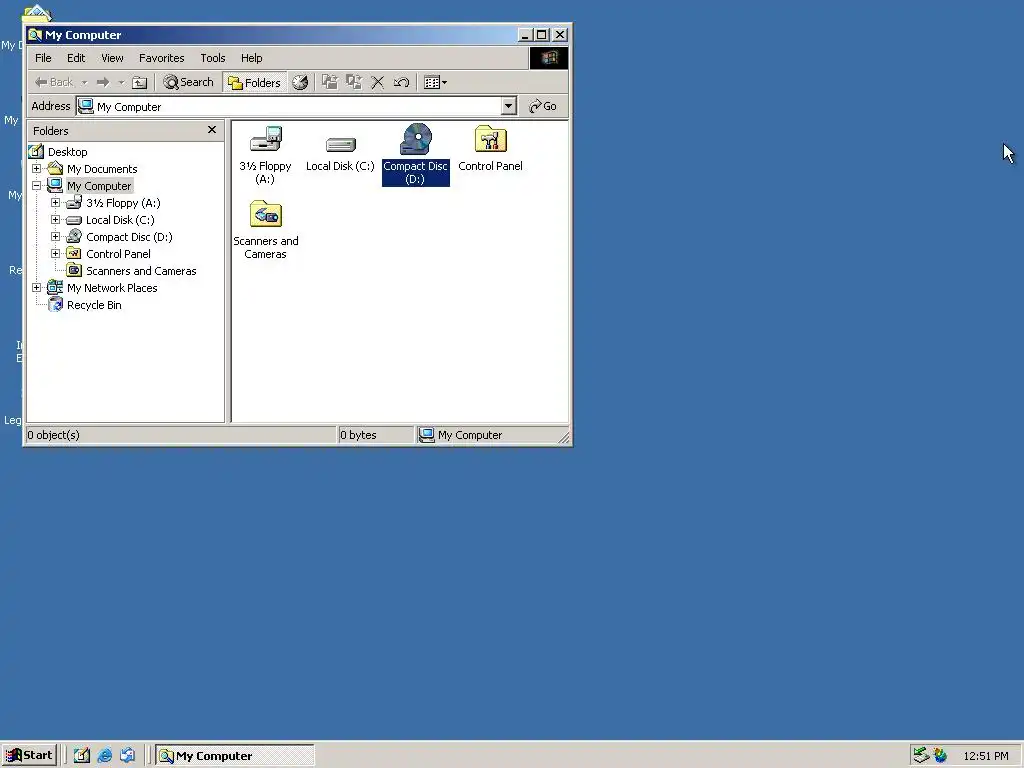This screenshot has width=1024, height=768.
Task: Click the Move To toolbar icon
Action: tap(330, 82)
